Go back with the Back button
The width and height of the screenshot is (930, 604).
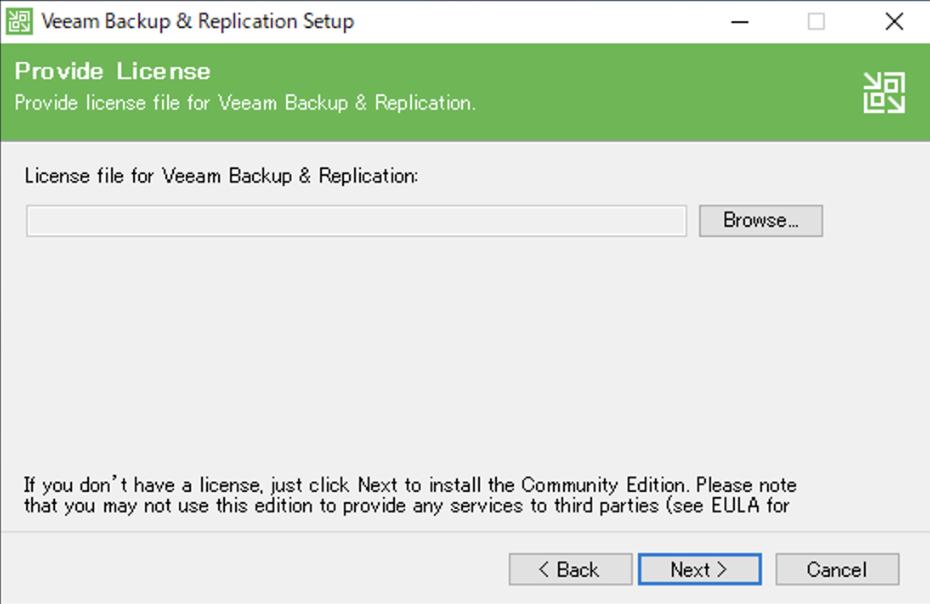tap(570, 570)
